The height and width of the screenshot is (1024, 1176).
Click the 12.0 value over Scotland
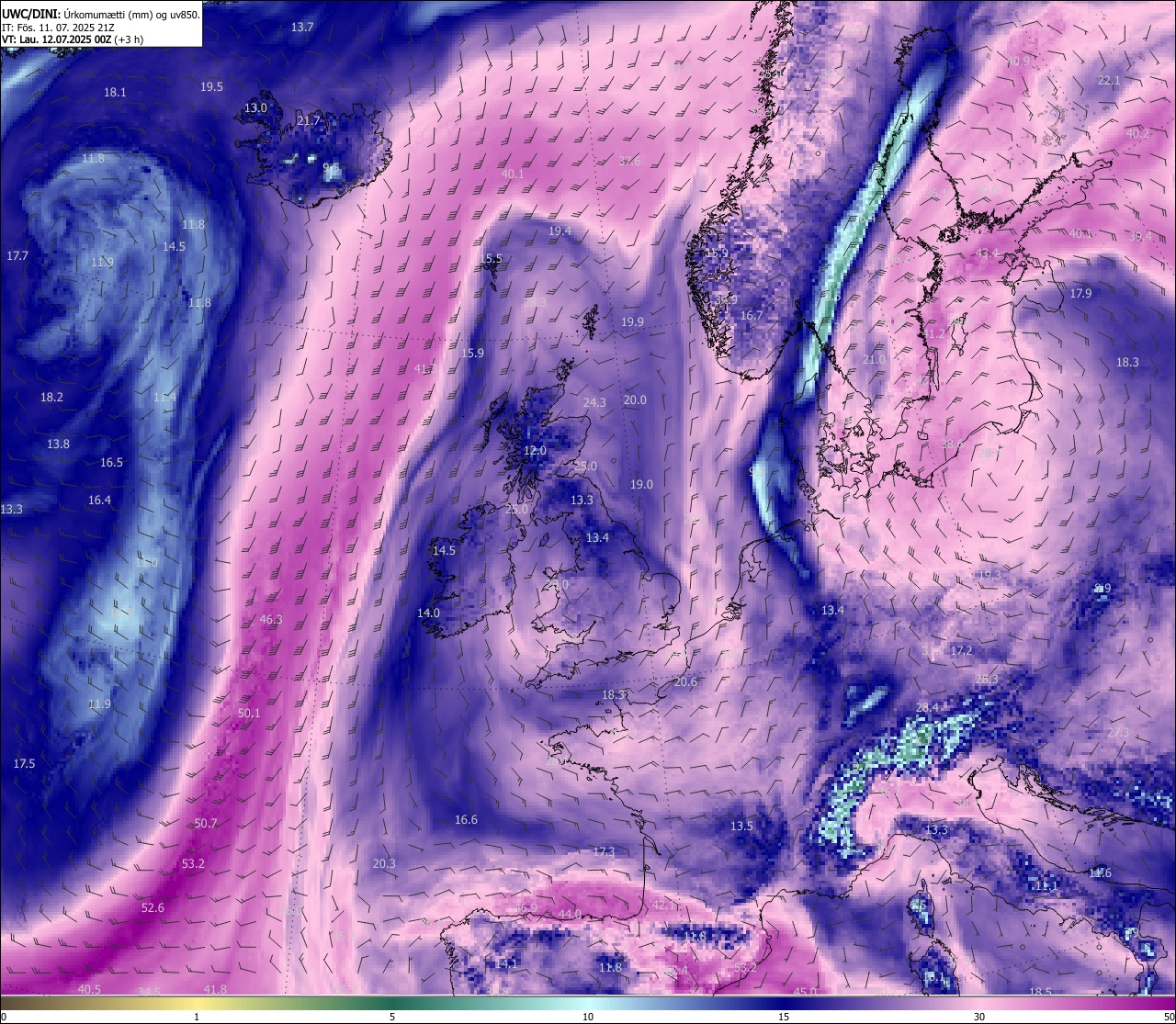click(535, 451)
